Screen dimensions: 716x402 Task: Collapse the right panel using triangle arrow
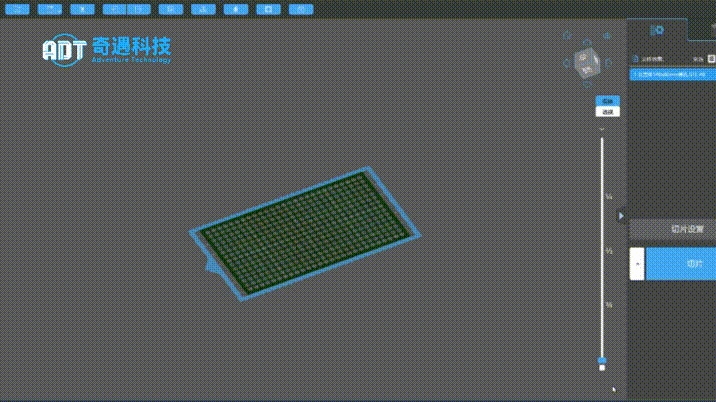(621, 216)
